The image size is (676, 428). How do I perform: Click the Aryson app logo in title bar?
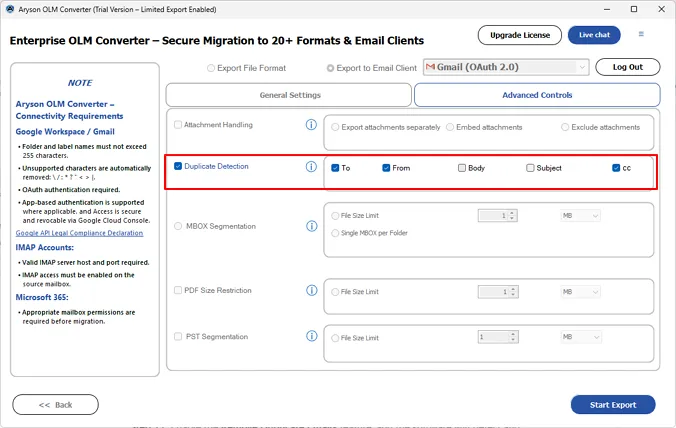click(x=8, y=8)
